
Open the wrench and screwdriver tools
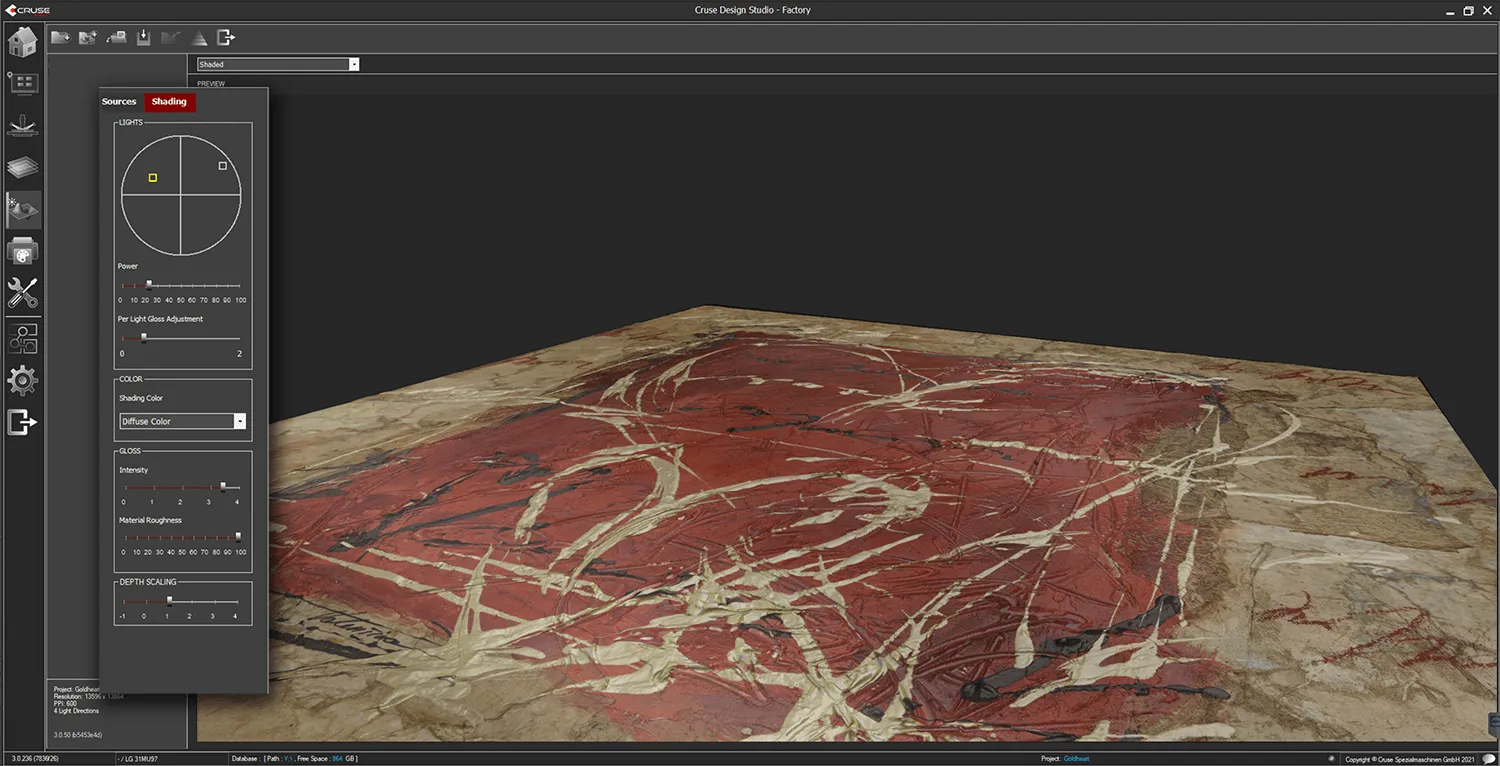tap(22, 293)
